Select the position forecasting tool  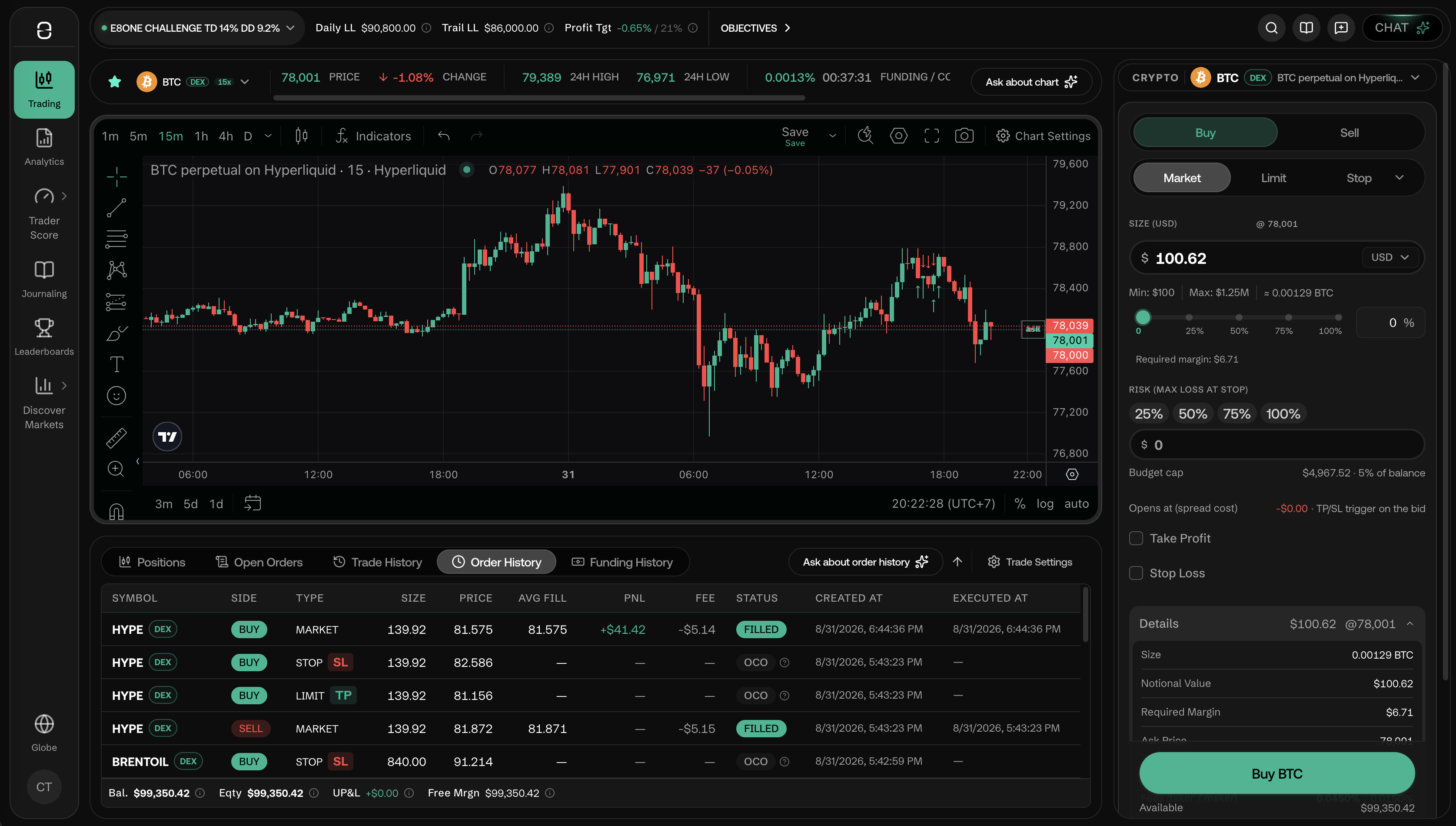(116, 301)
